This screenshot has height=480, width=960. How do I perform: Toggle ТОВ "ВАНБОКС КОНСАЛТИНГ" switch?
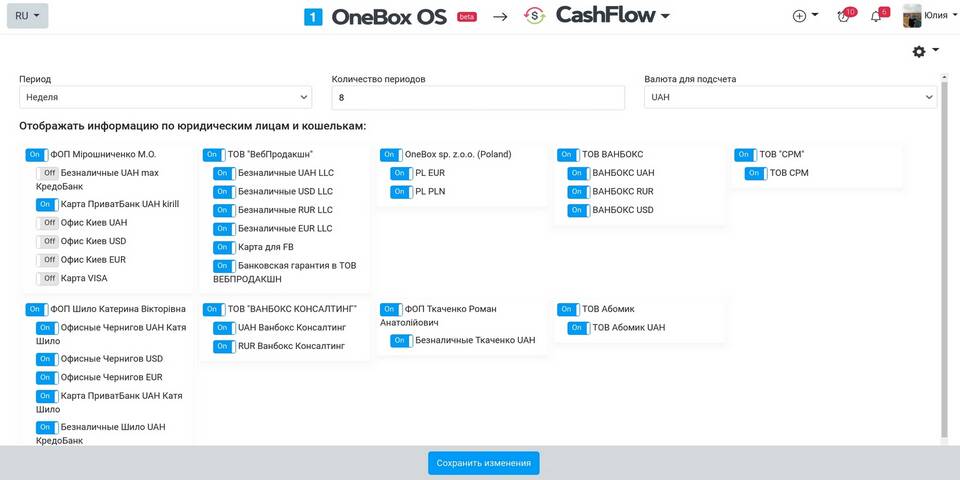click(x=214, y=309)
